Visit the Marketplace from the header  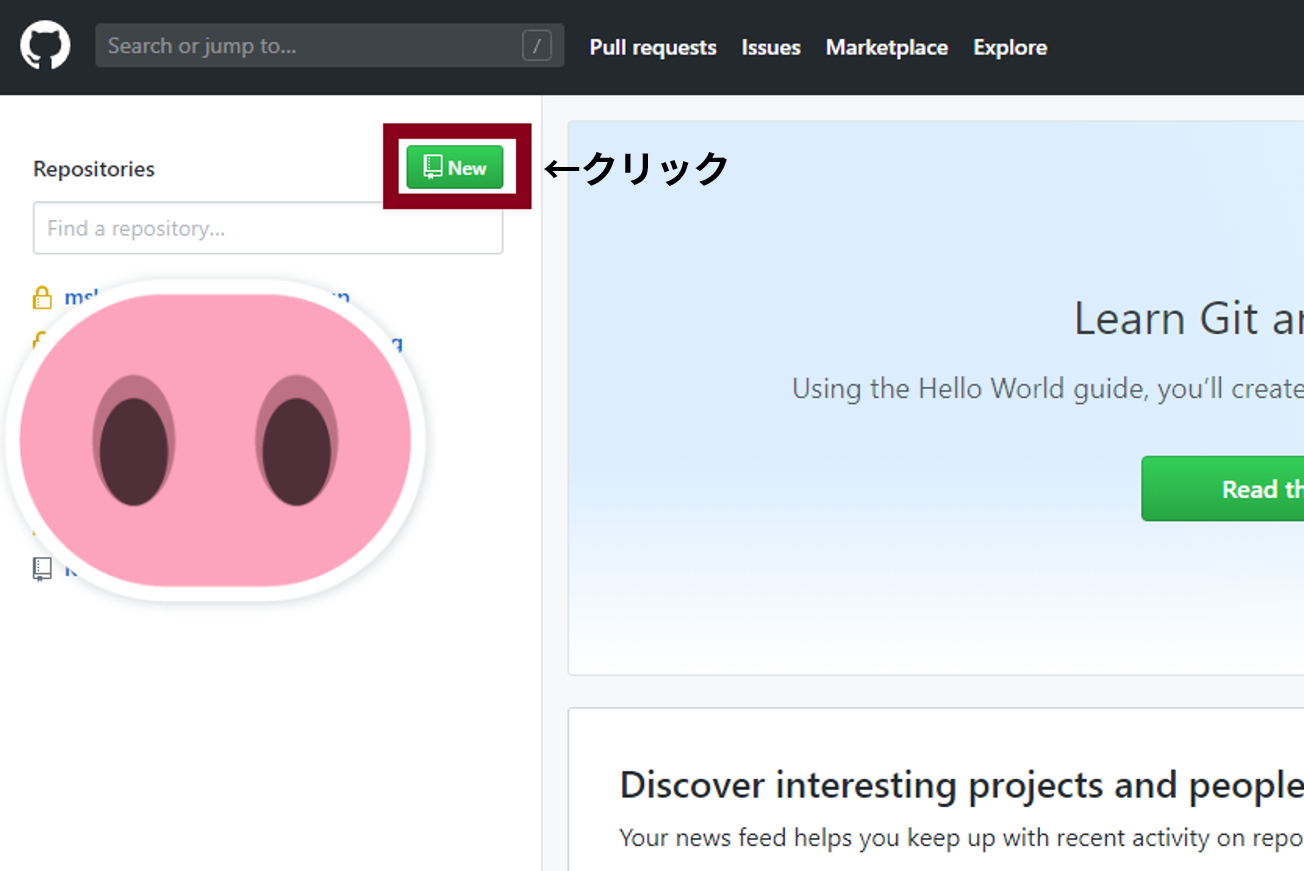coord(886,47)
